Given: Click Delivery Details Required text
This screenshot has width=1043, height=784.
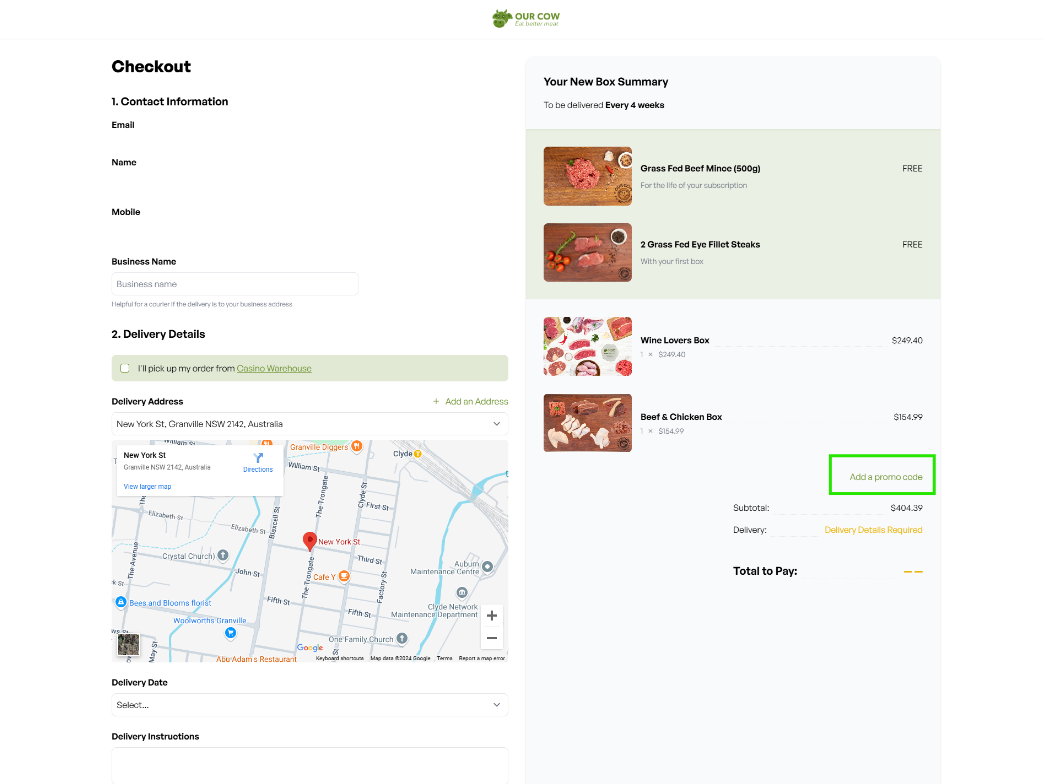Looking at the screenshot, I should 873,530.
